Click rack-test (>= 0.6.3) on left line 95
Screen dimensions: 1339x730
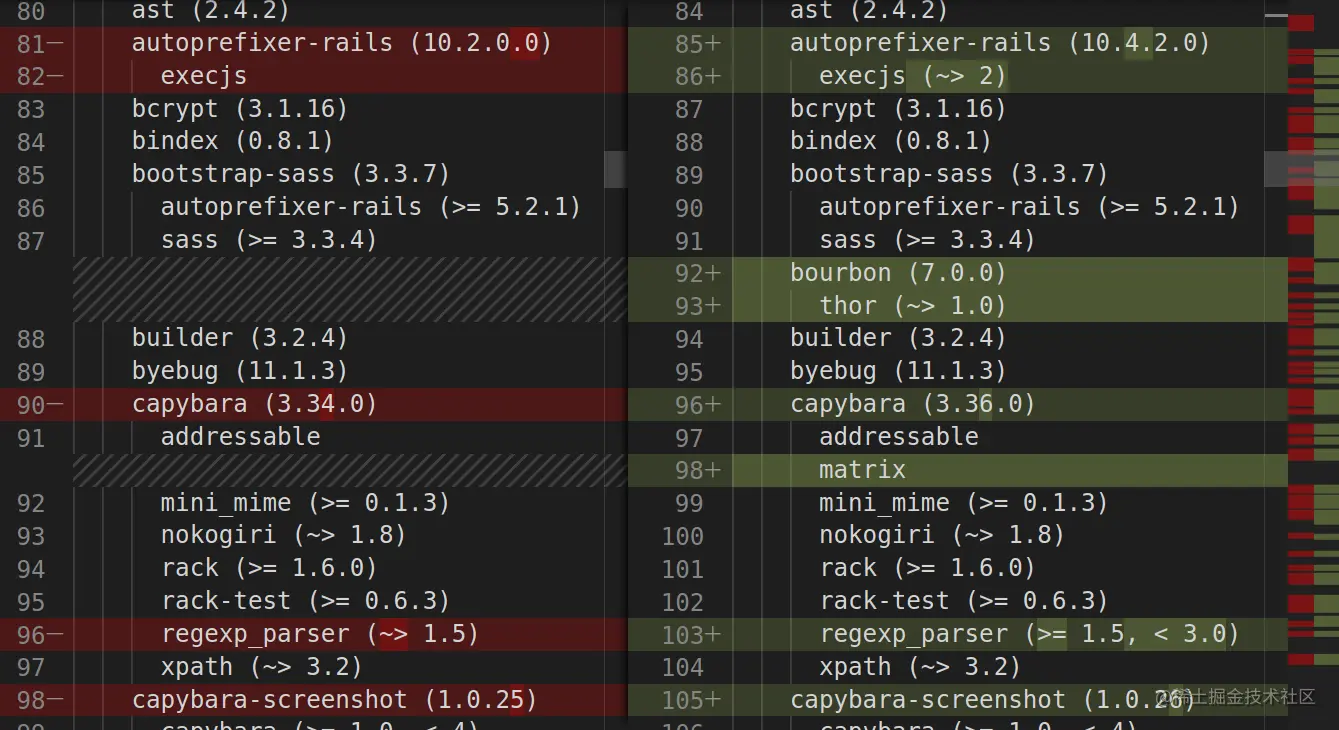305,601
